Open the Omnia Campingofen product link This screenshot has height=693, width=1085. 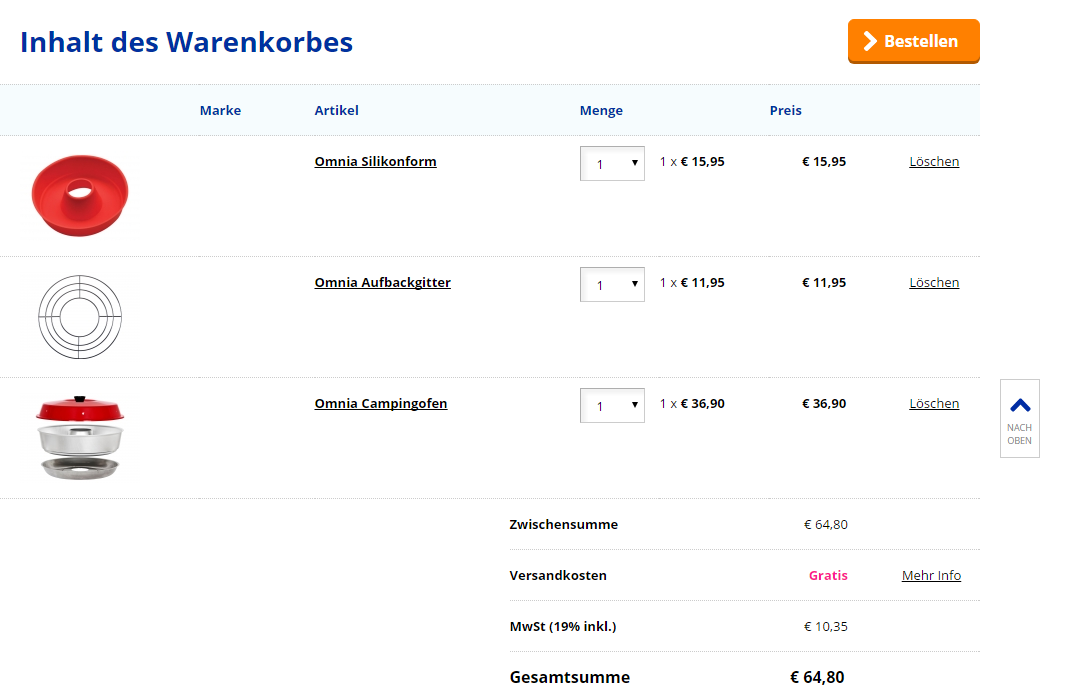coord(381,404)
